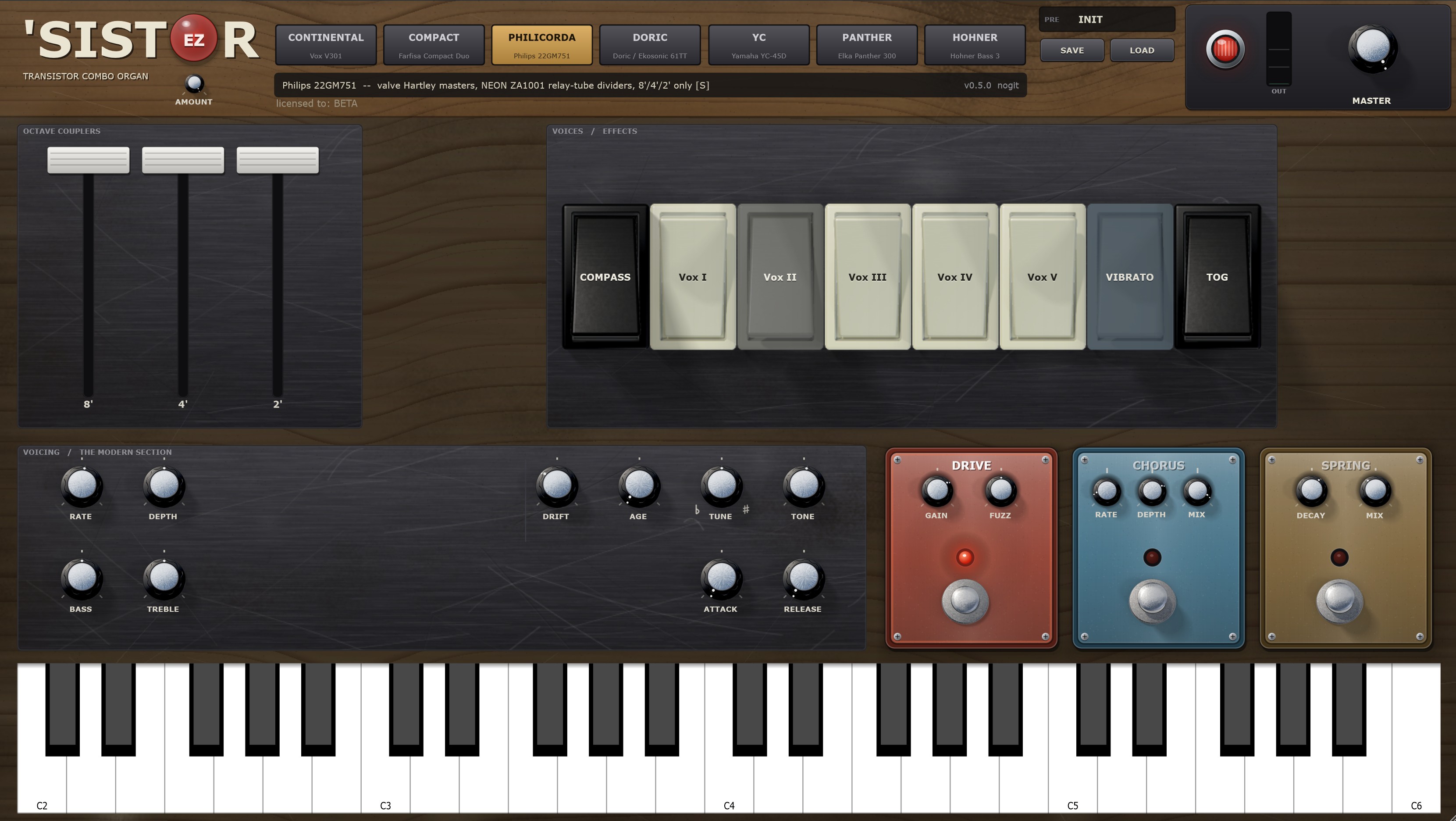The image size is (1456, 821).
Task: Click the TONE knob
Action: coord(804,485)
